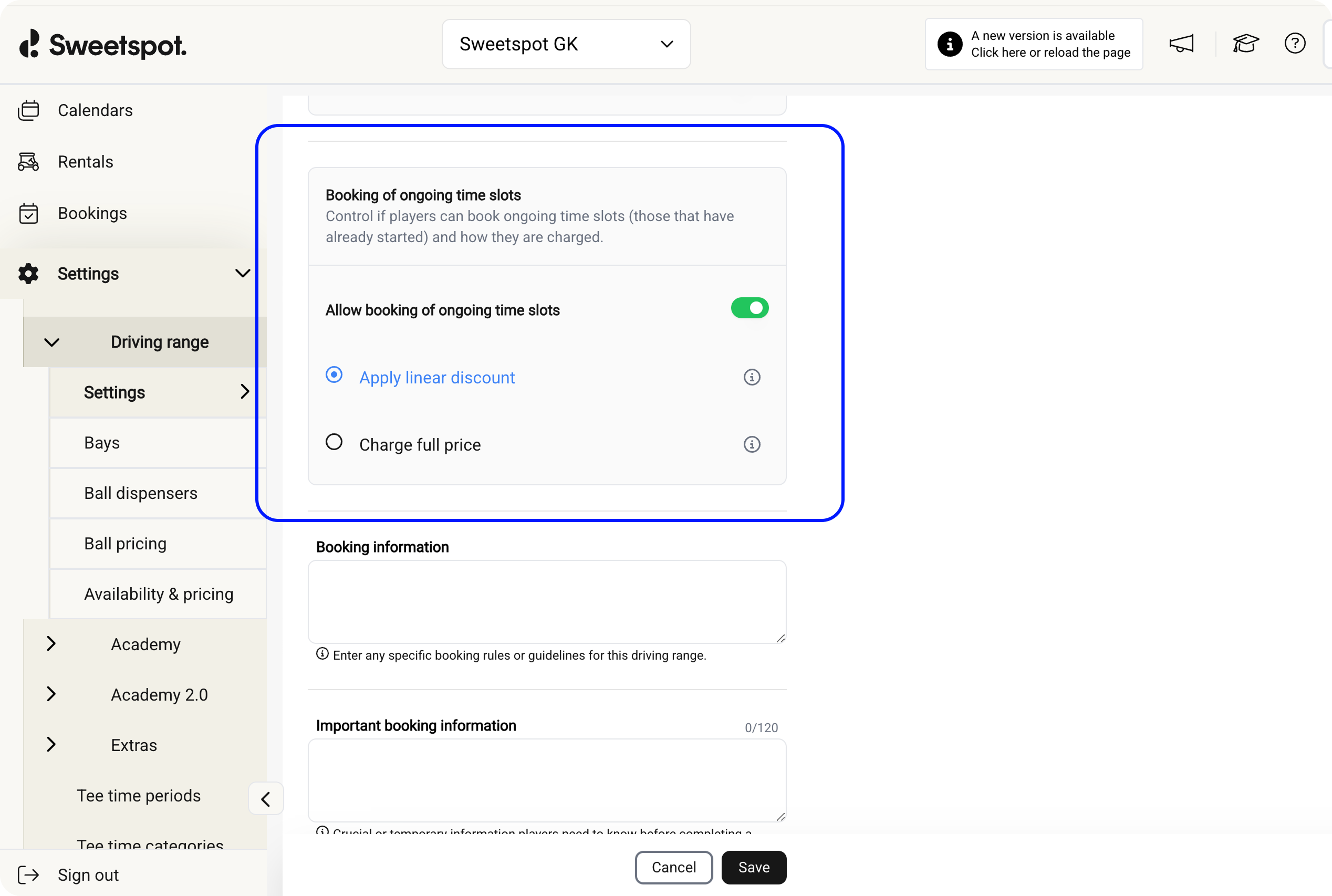Click info icon beside Apply linear discount

[x=752, y=377]
